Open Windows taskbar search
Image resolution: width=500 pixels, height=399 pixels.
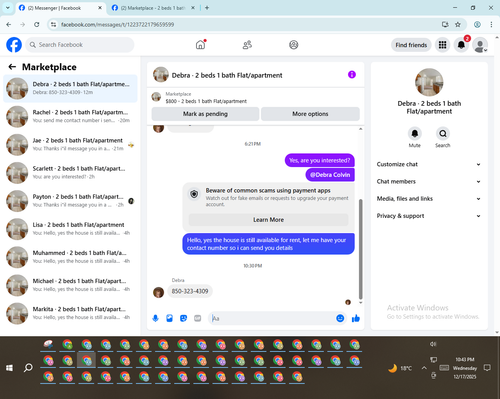pos(28,368)
